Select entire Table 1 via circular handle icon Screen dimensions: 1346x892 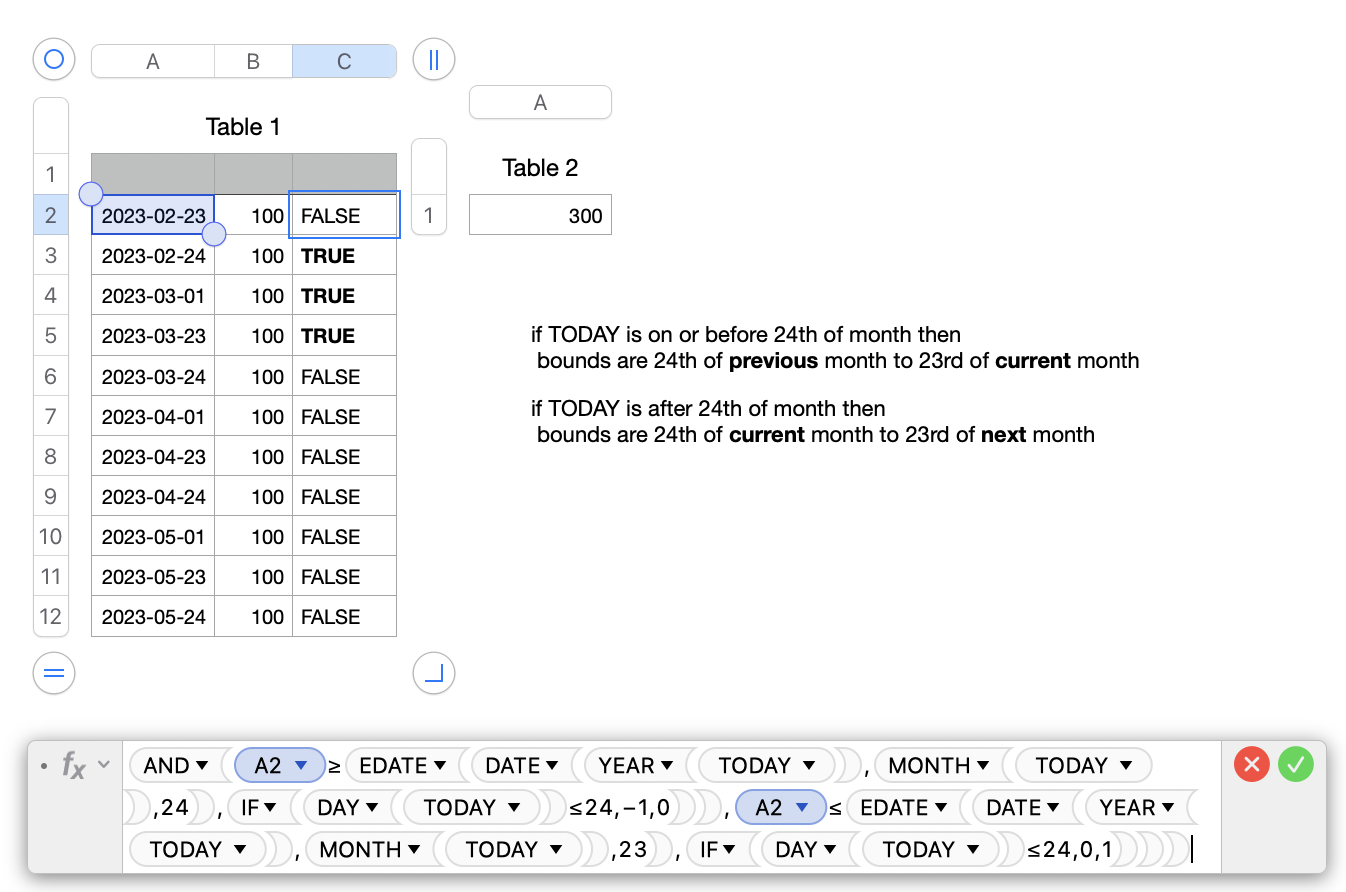coord(53,59)
